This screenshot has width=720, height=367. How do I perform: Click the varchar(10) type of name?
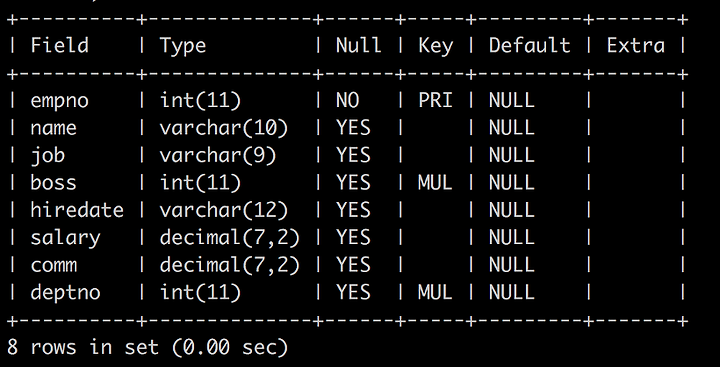[224, 128]
